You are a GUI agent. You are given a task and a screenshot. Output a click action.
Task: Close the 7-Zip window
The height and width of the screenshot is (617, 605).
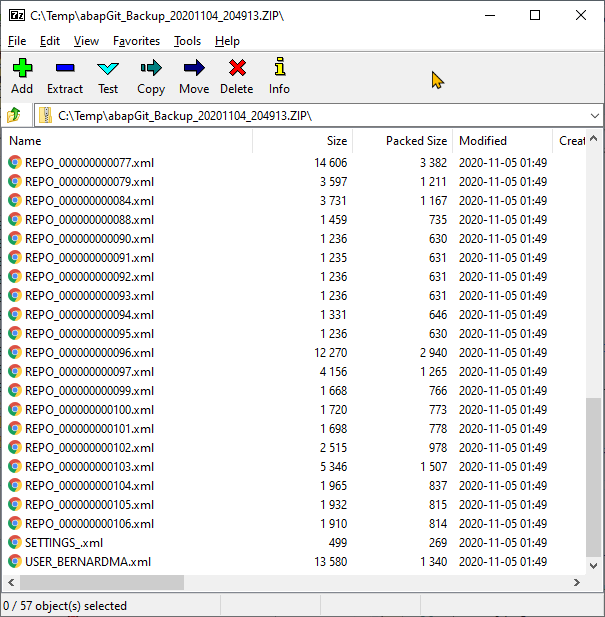pyautogui.click(x=581, y=15)
